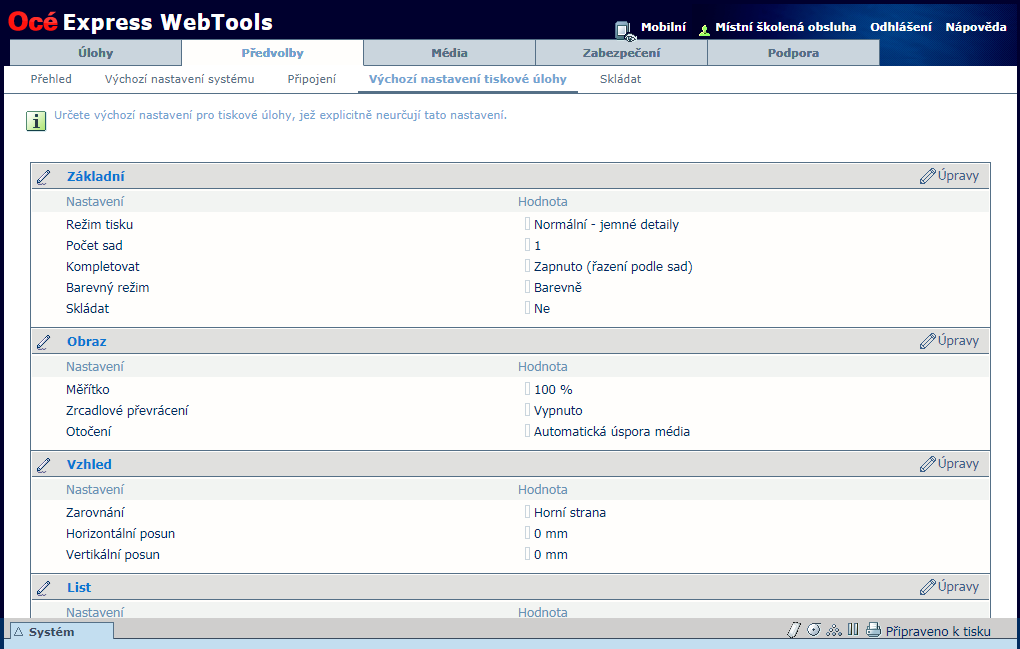This screenshot has width=1020, height=649.
Task: Click the printer status icon
Action: coord(873,630)
